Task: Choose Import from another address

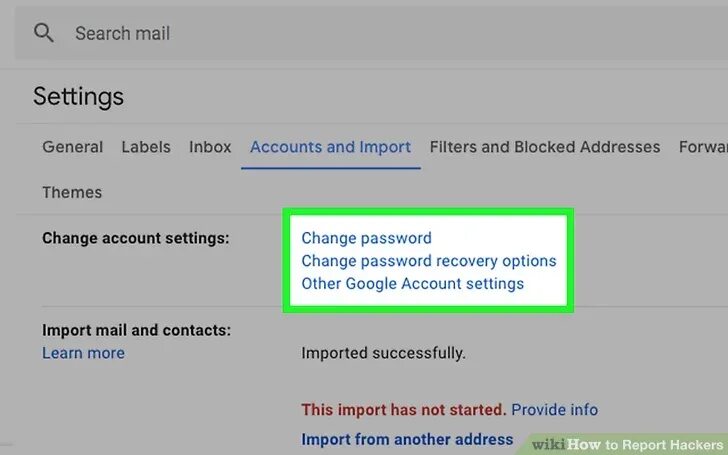Action: click(407, 439)
